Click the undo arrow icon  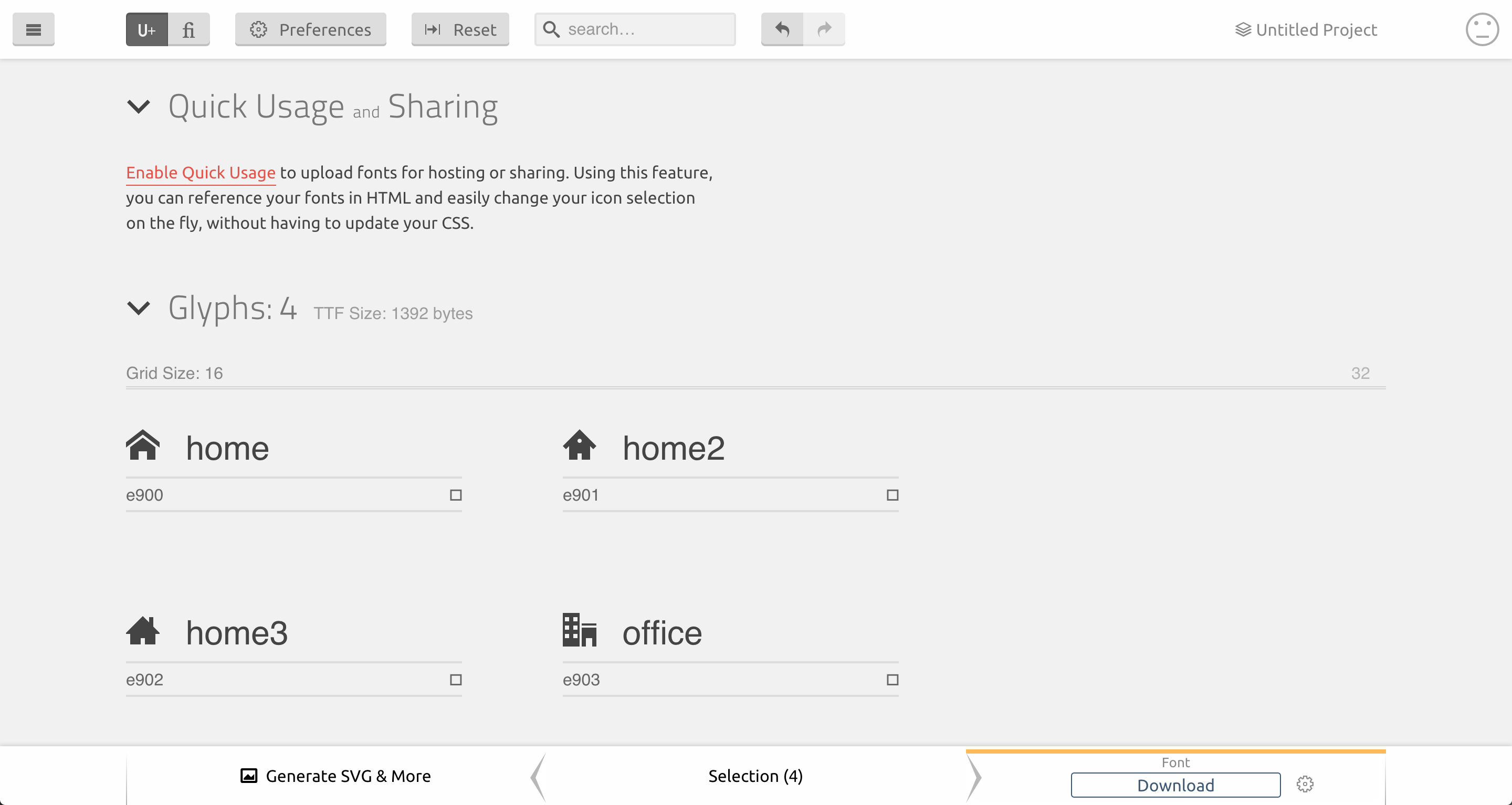(782, 29)
